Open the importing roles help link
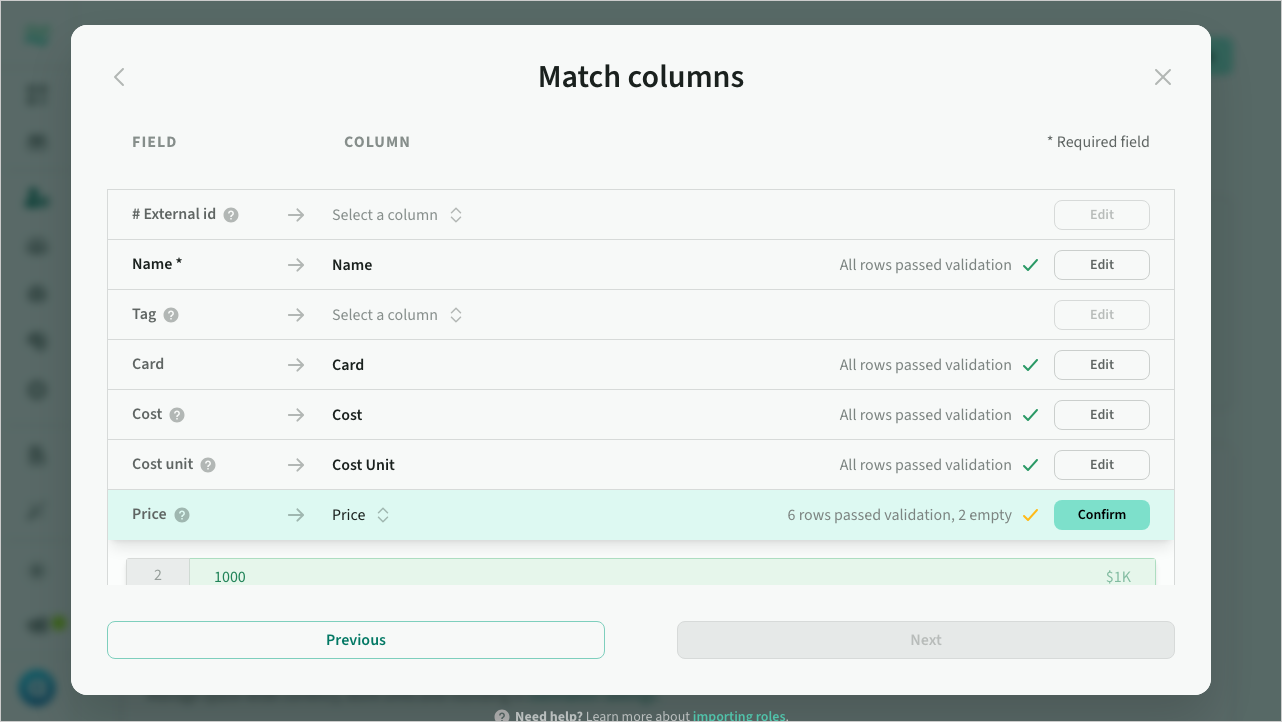The height and width of the screenshot is (722, 1282). tap(740, 715)
